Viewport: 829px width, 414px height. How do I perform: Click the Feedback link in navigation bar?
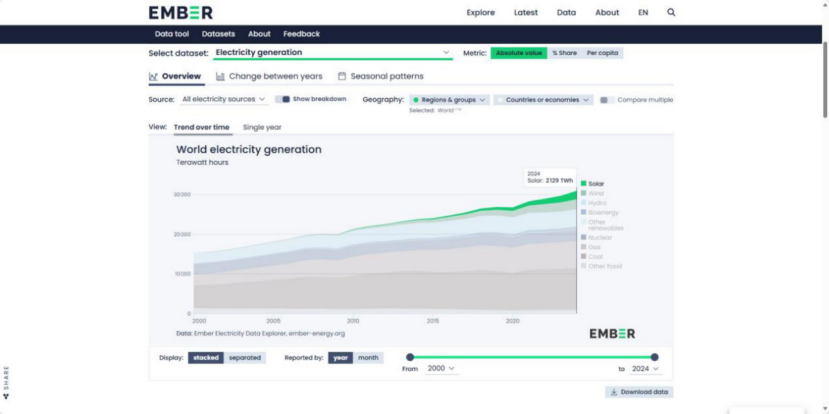(301, 34)
